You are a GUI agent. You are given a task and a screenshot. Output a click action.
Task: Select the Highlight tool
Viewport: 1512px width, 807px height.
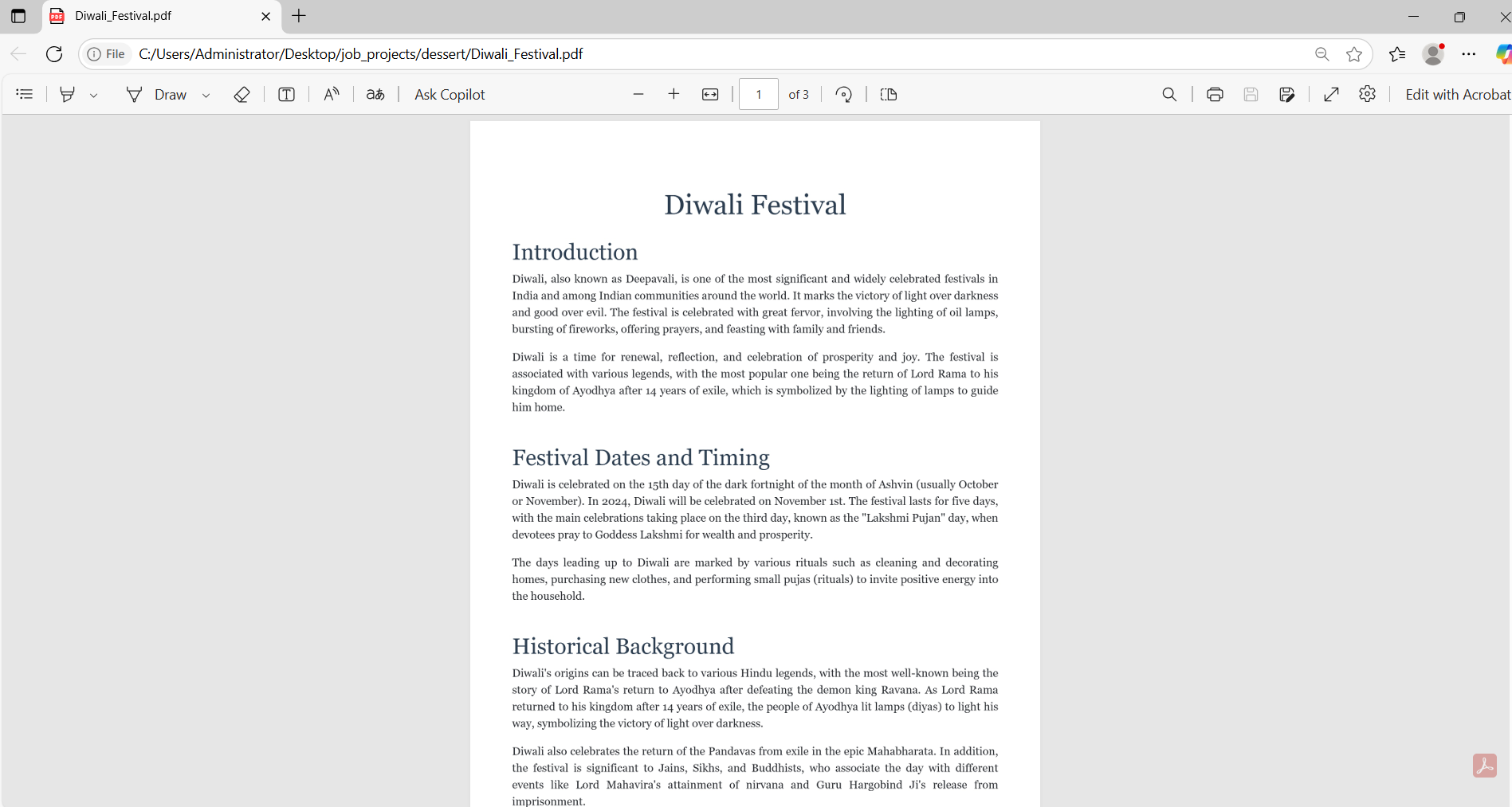tap(68, 94)
